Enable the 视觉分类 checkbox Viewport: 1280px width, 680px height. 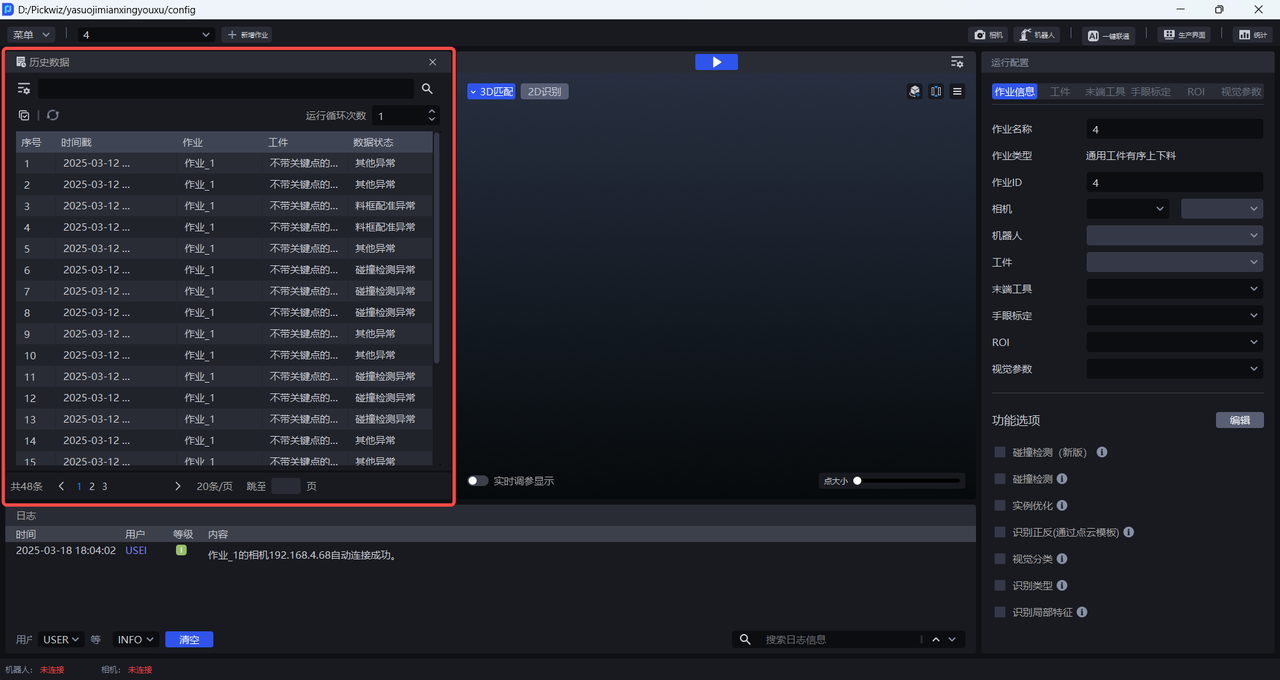1000,559
